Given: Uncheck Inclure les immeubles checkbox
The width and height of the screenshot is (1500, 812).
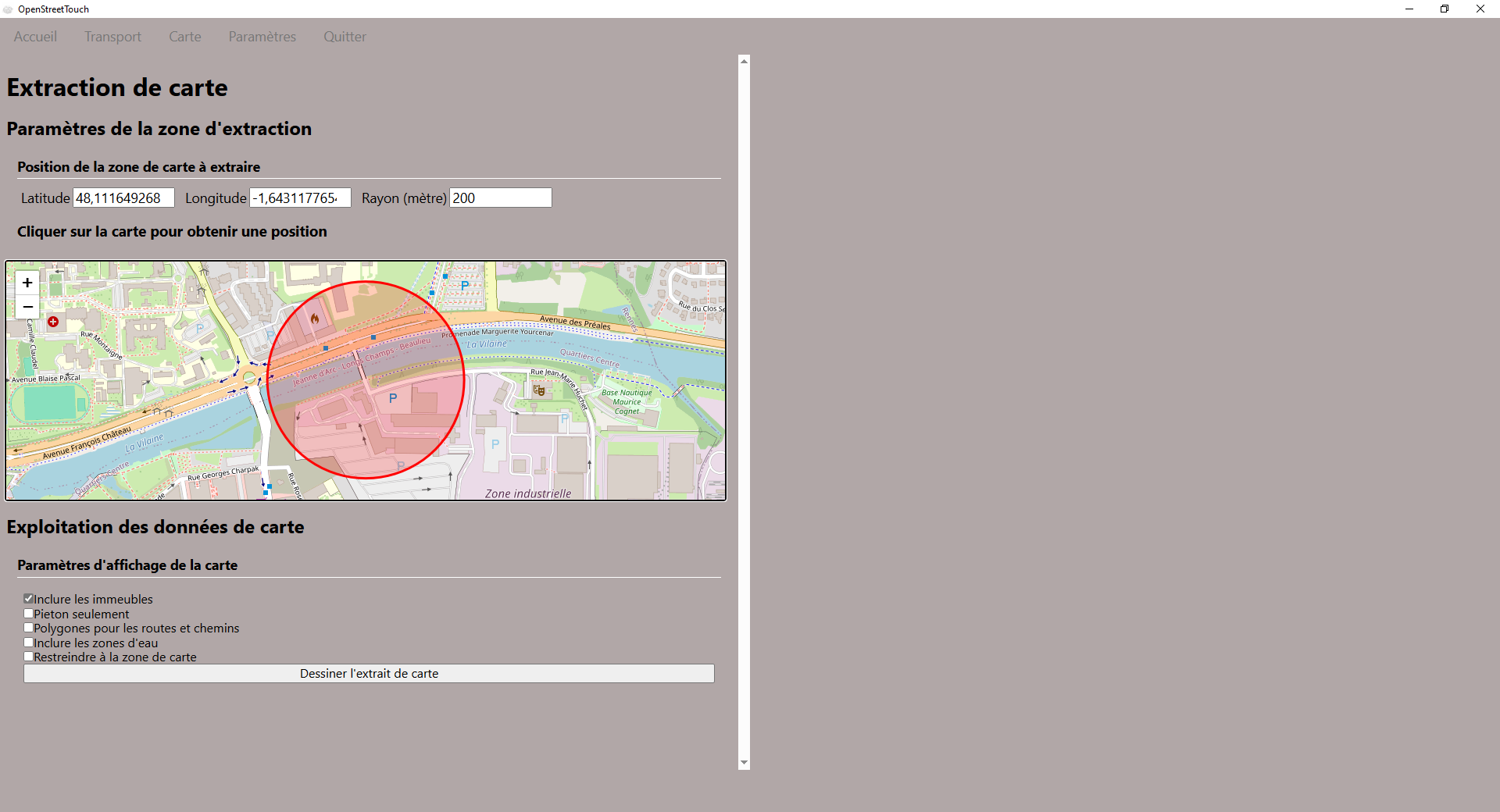Looking at the screenshot, I should tap(29, 599).
